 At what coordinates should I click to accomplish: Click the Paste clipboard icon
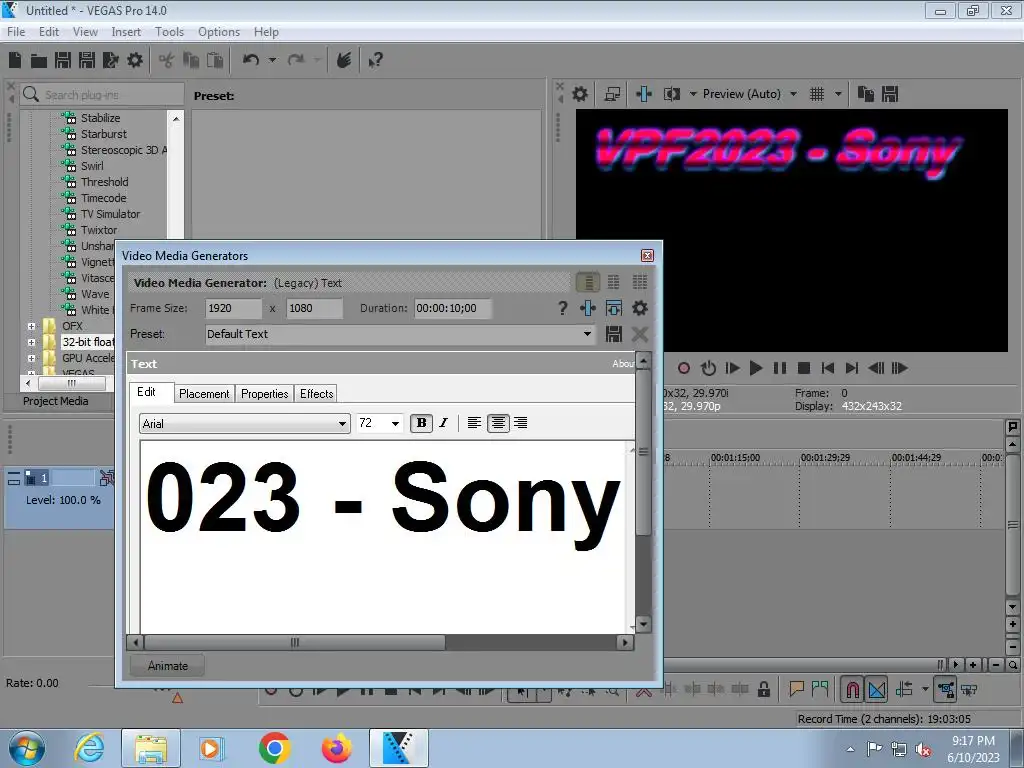tap(215, 60)
